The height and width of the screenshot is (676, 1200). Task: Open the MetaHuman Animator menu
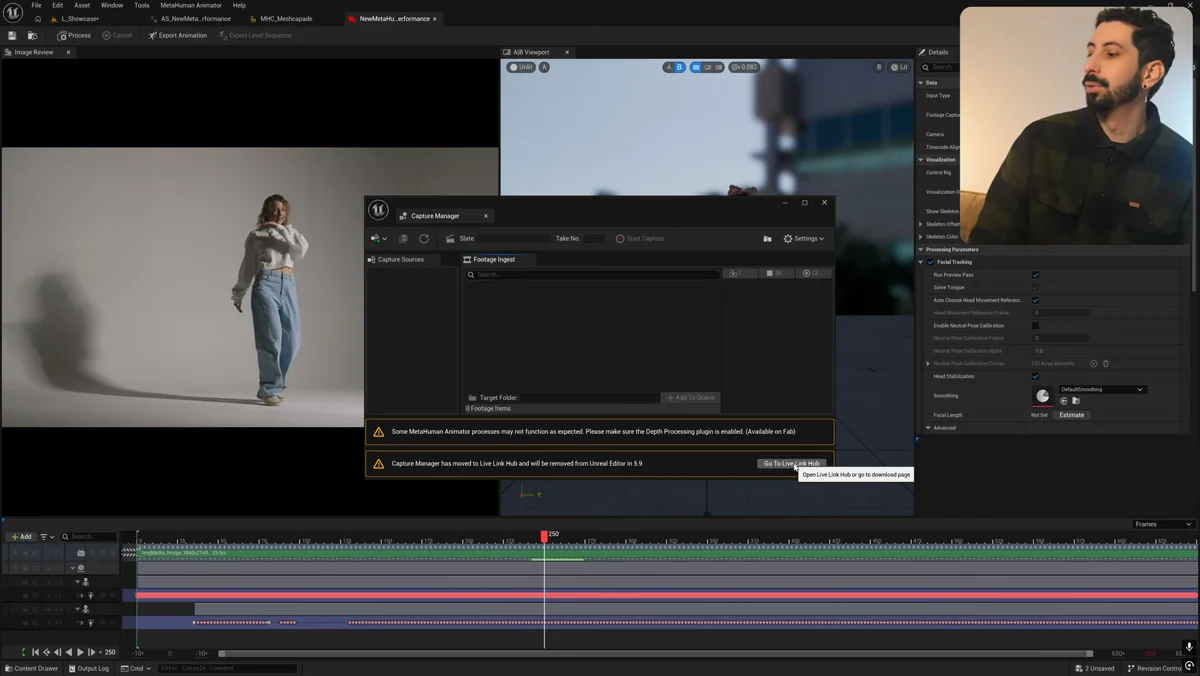(x=191, y=5)
